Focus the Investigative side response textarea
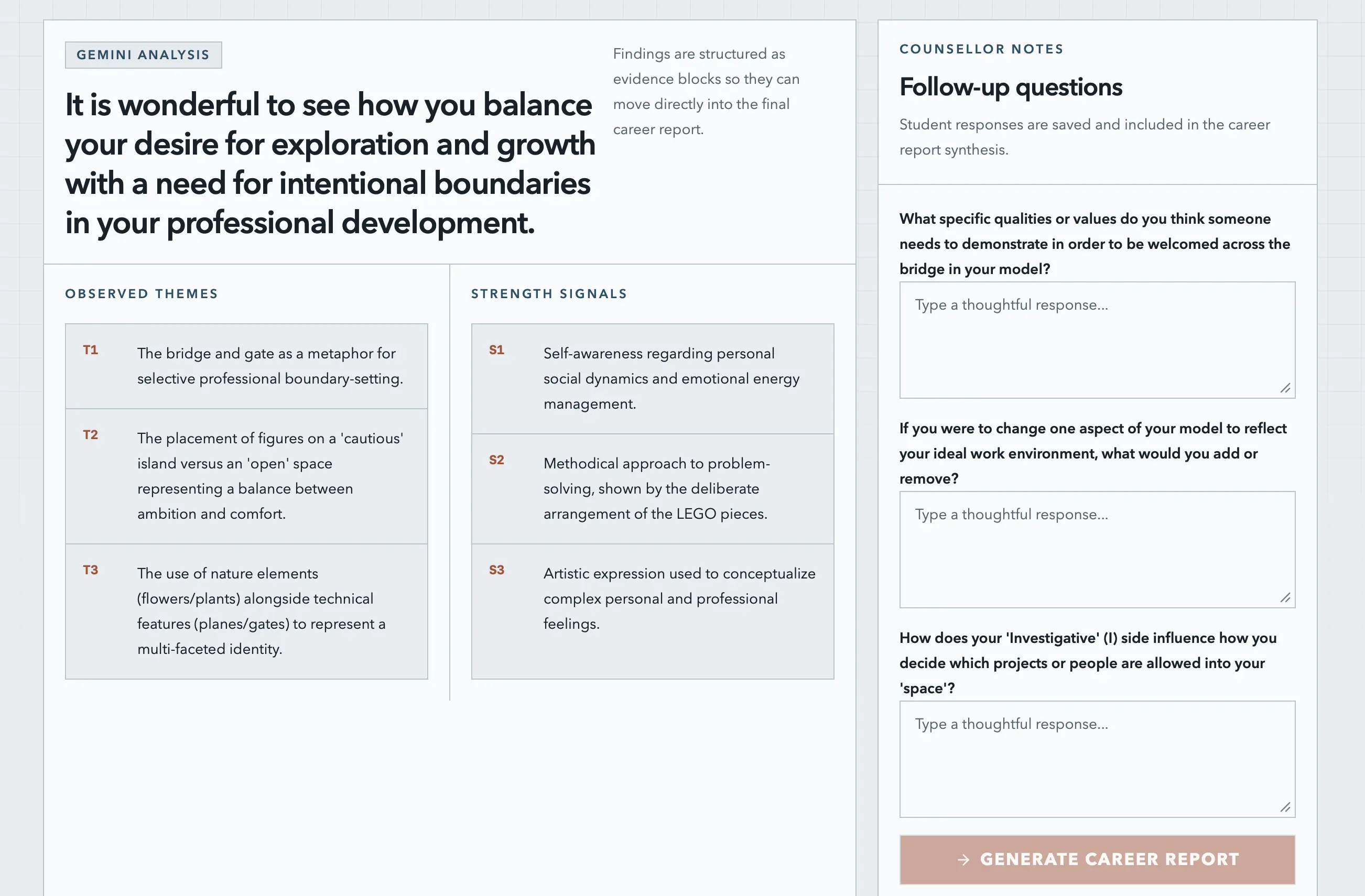 [x=1097, y=759]
